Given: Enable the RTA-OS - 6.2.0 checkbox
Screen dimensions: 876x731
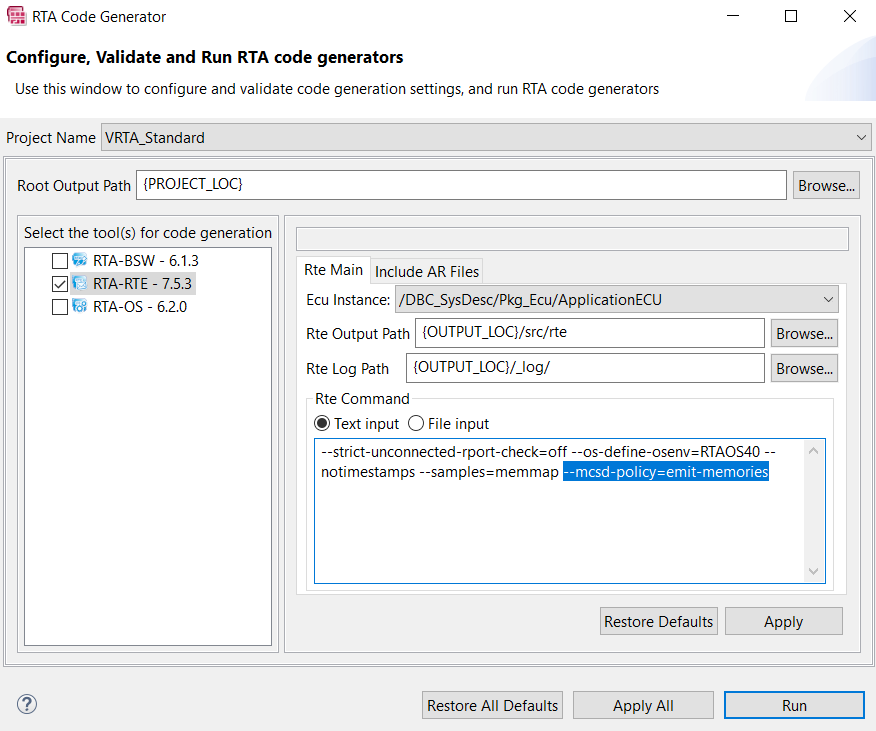Looking at the screenshot, I should point(60,307).
